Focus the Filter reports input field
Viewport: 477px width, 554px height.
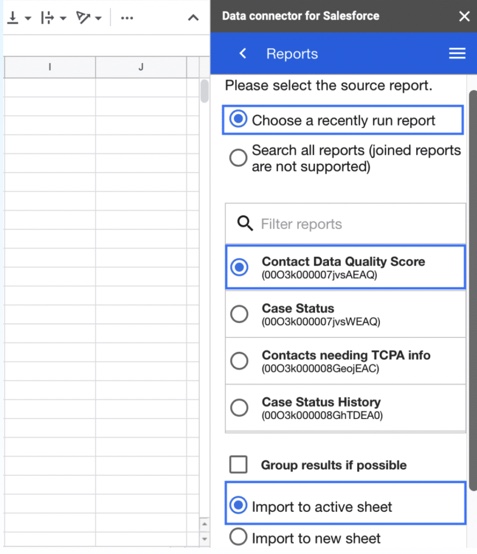pos(345,224)
